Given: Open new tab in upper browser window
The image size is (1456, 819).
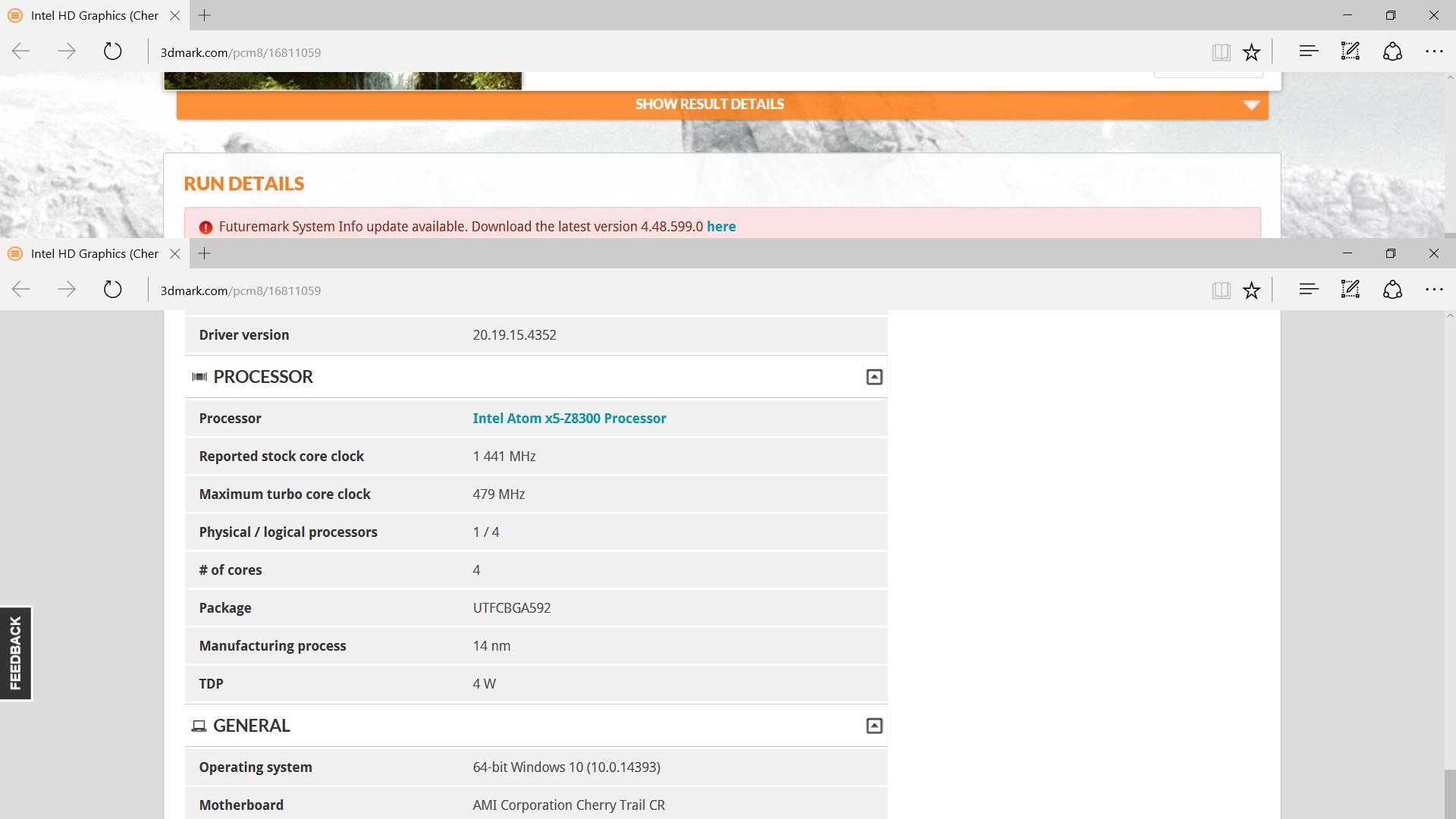Looking at the screenshot, I should click(204, 15).
